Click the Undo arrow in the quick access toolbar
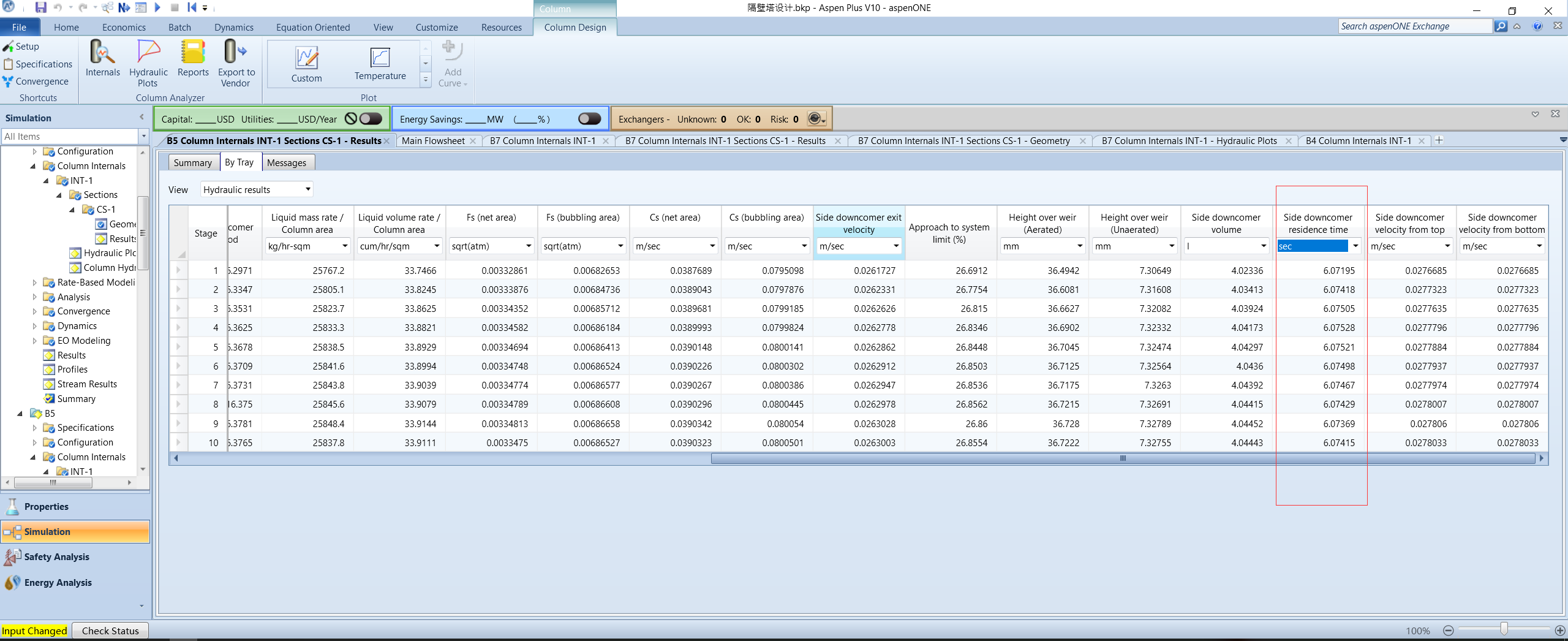1568x641 pixels. point(58,8)
